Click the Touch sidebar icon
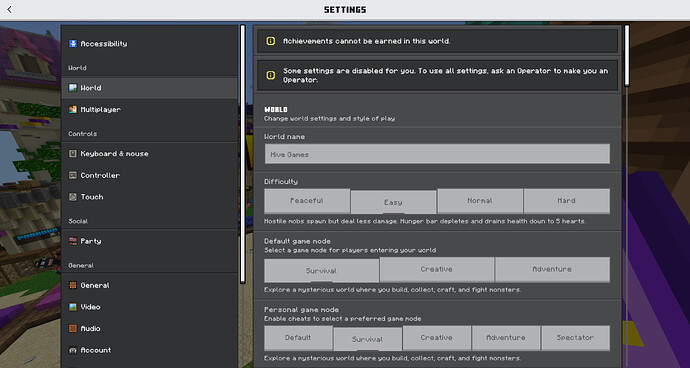The image size is (690, 368). [73, 197]
